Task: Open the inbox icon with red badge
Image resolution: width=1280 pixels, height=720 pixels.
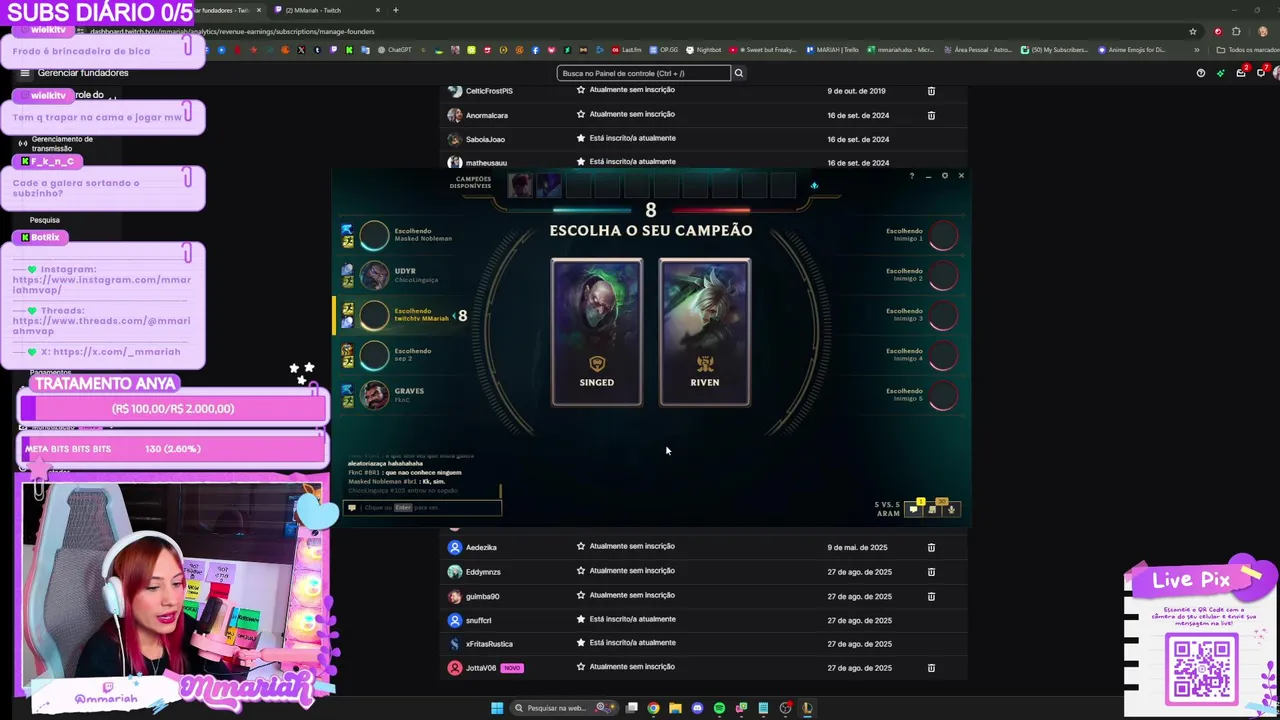Action: tap(1241, 73)
